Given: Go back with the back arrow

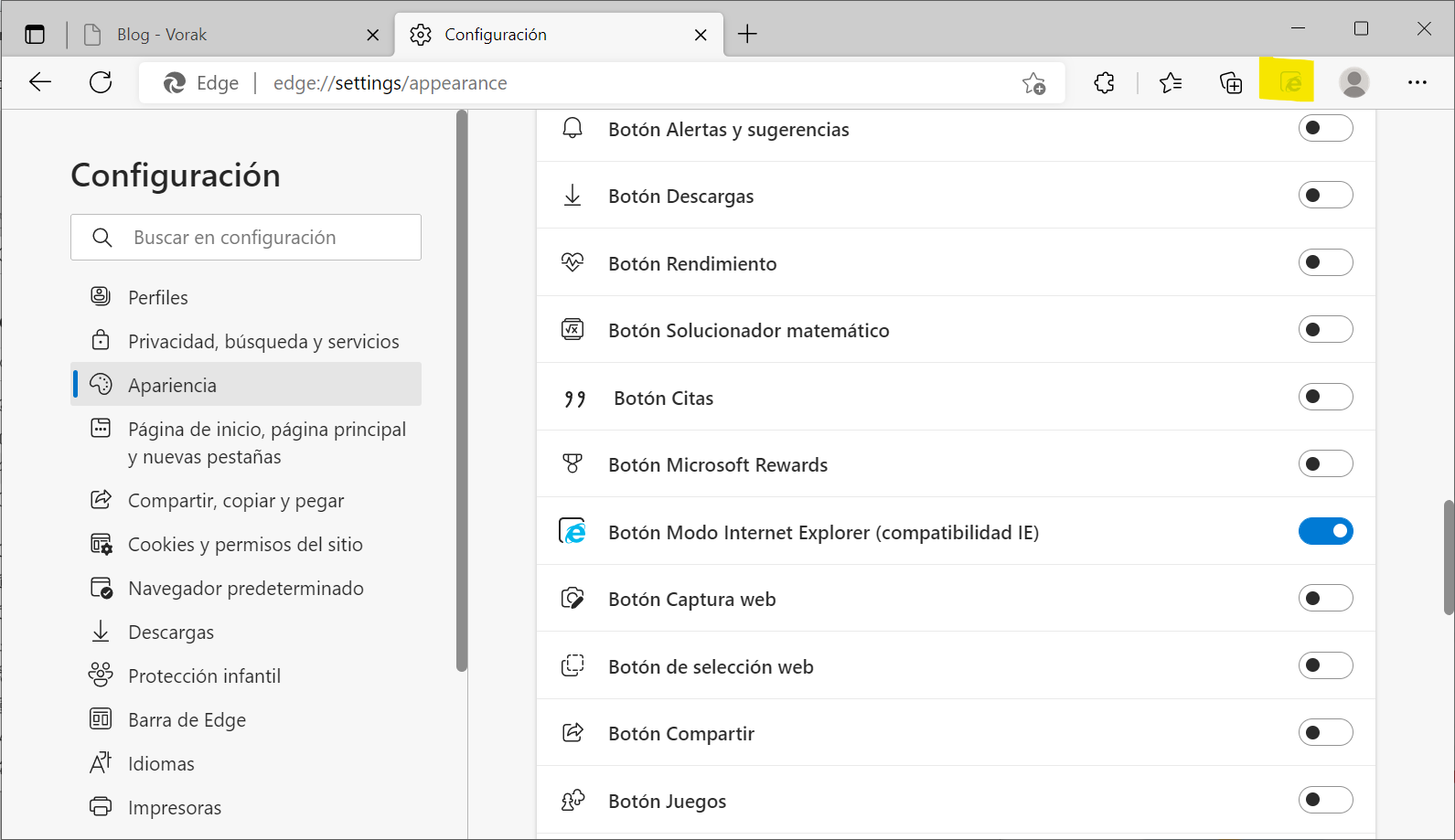Looking at the screenshot, I should tap(40, 82).
